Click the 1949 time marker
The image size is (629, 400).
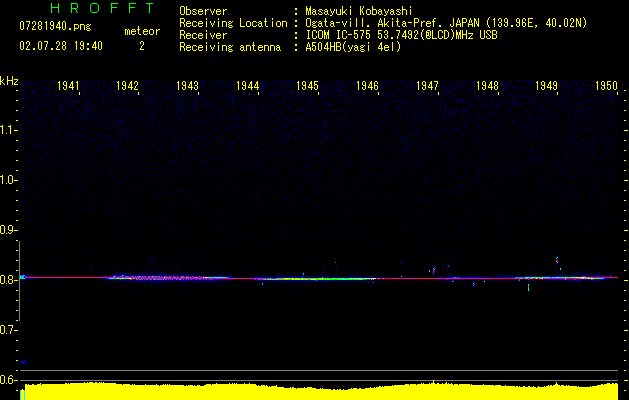[547, 85]
